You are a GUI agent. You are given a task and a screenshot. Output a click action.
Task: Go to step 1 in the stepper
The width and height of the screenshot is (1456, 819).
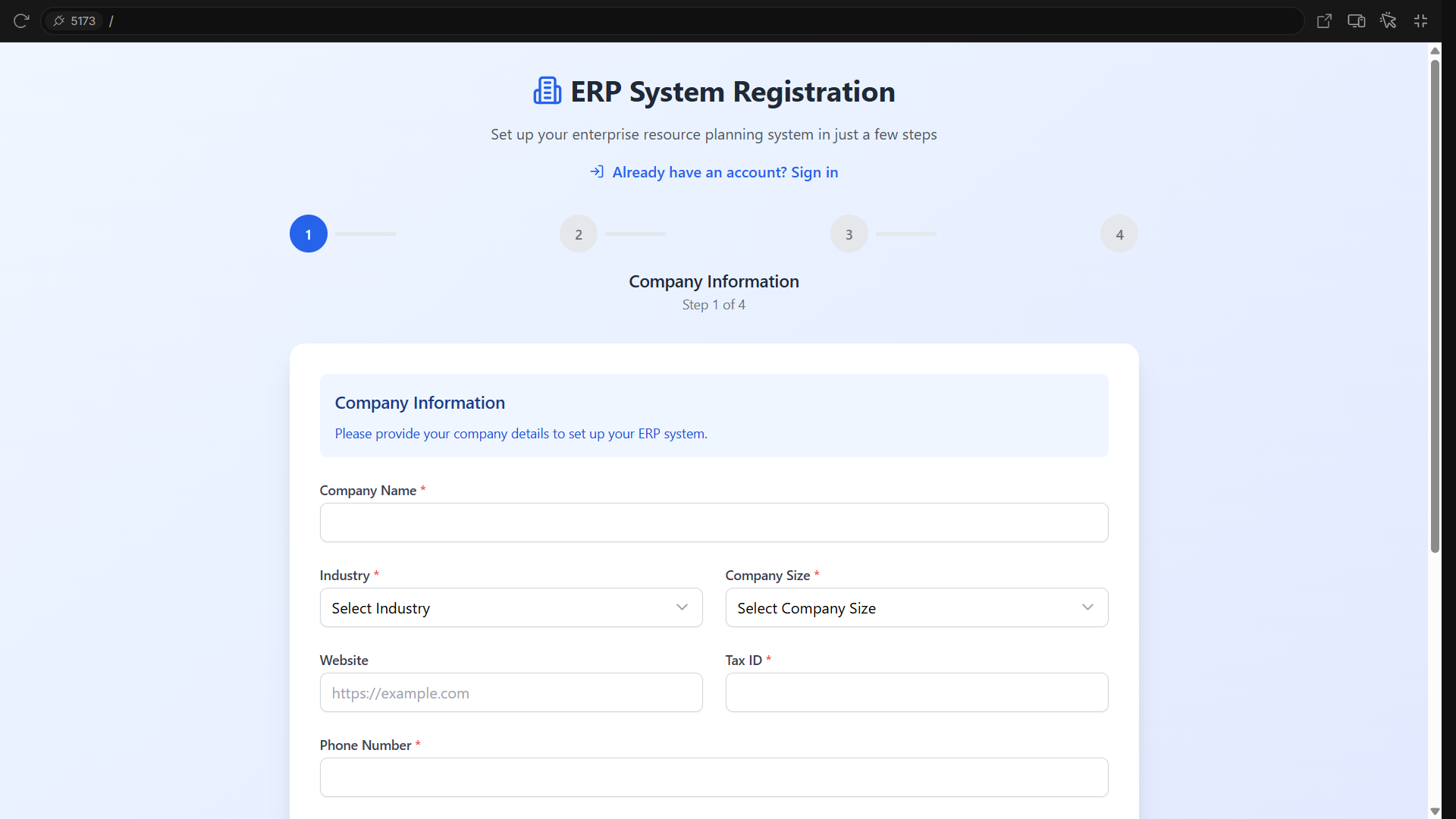pyautogui.click(x=309, y=234)
